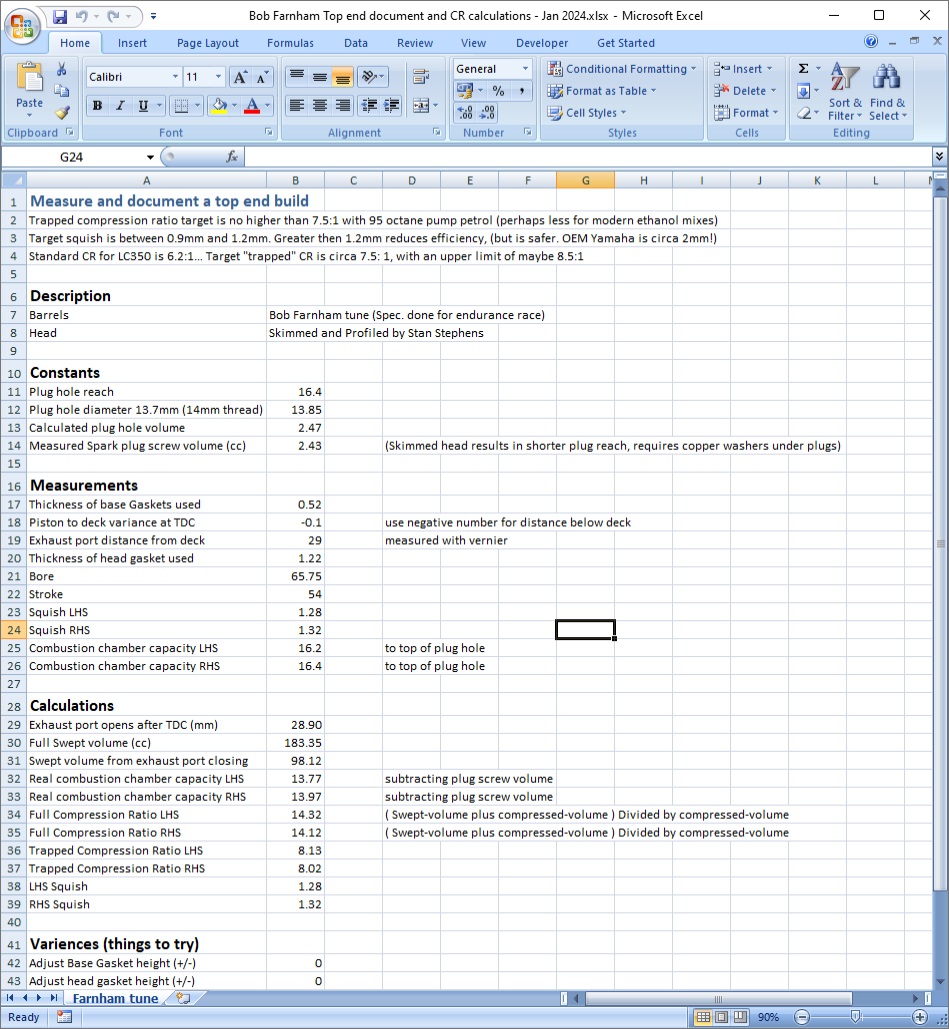Image resolution: width=949 pixels, height=1029 pixels.
Task: Click the AutoSum sigma icon
Action: pyautogui.click(x=803, y=69)
